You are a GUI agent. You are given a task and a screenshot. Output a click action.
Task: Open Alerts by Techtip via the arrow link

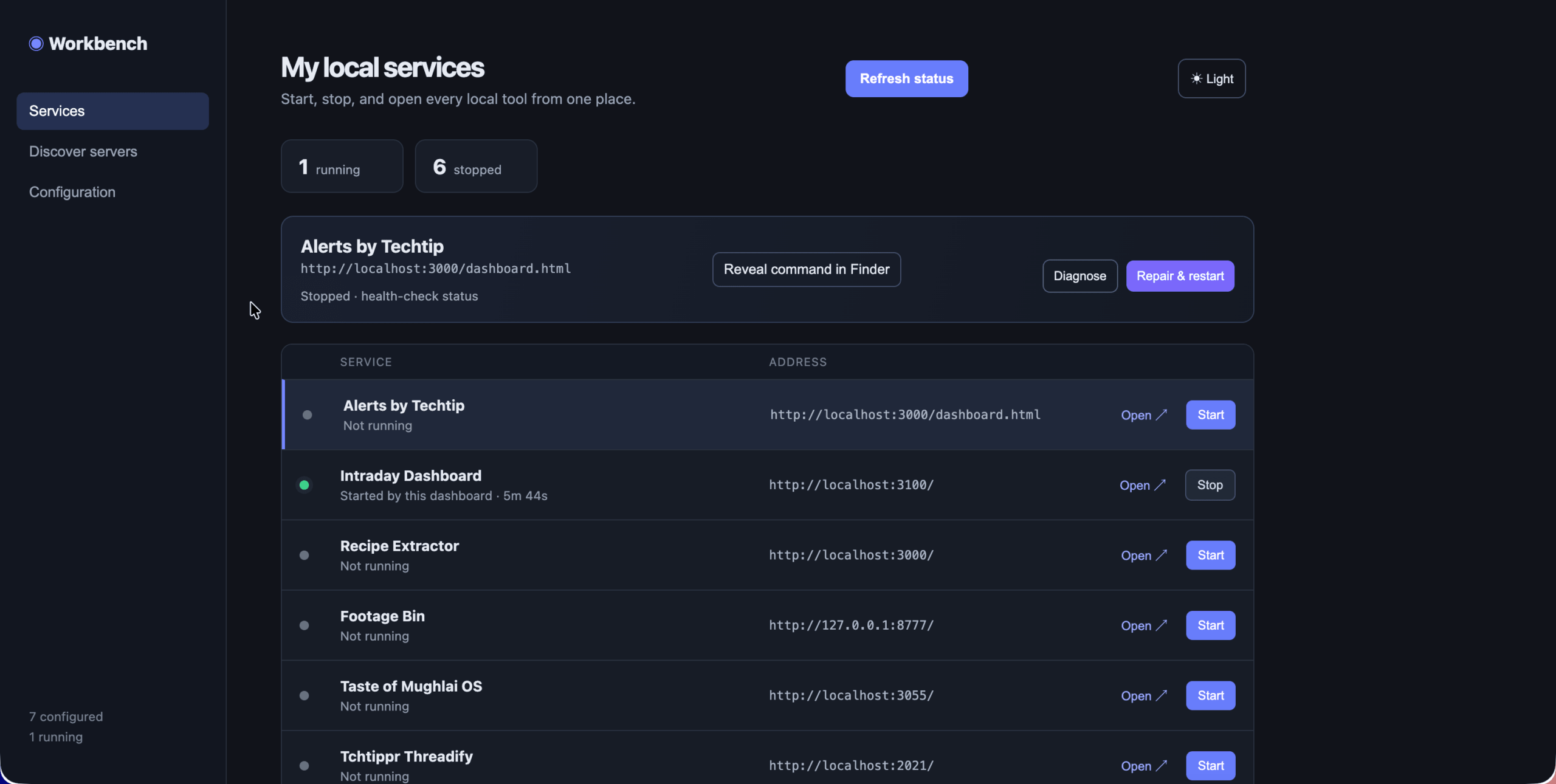pyautogui.click(x=1144, y=415)
